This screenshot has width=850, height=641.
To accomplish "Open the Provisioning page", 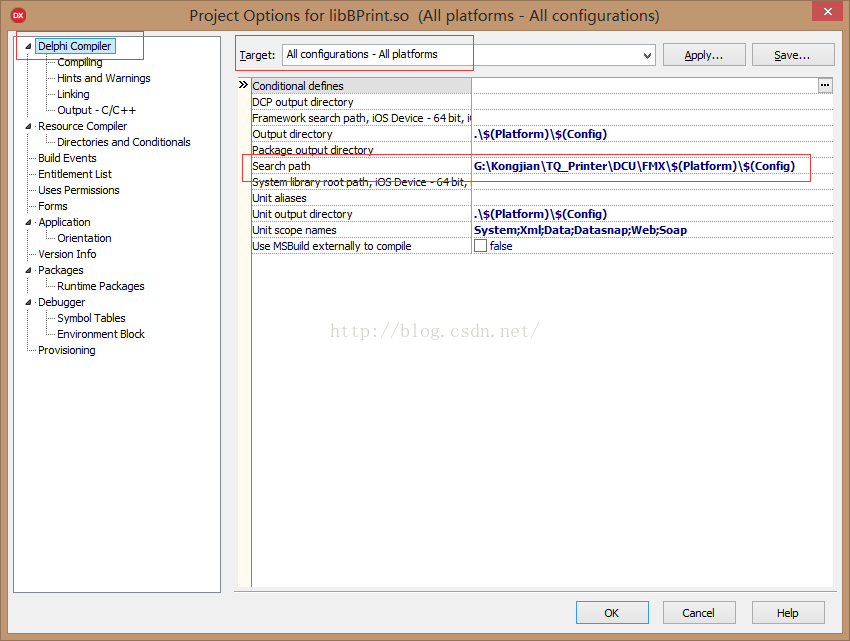I will coord(67,350).
